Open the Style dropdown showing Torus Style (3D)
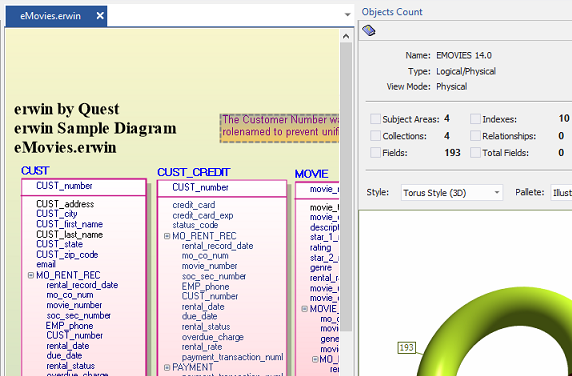 [452, 193]
